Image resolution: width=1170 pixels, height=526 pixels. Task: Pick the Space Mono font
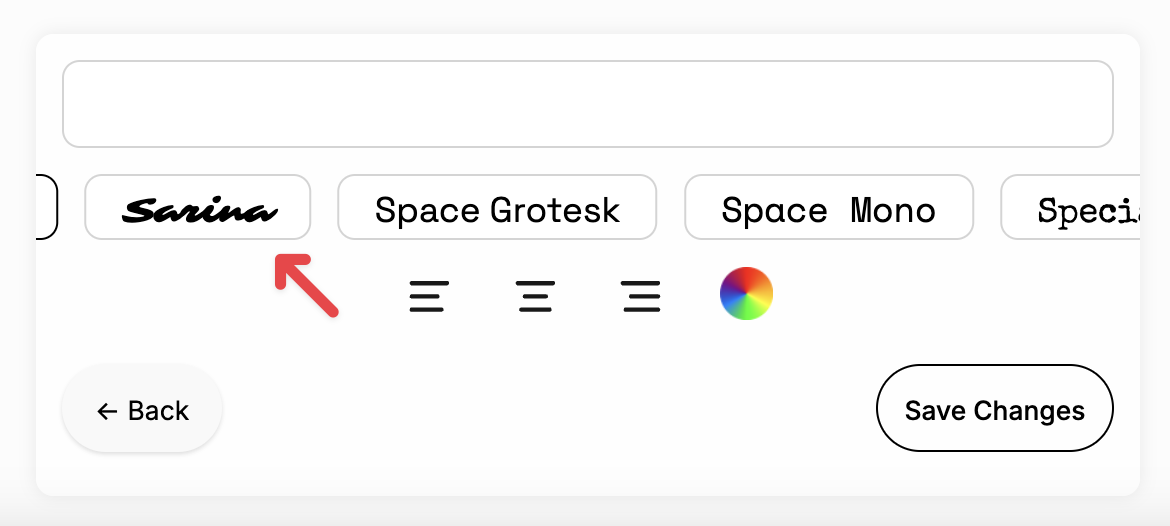pos(828,208)
